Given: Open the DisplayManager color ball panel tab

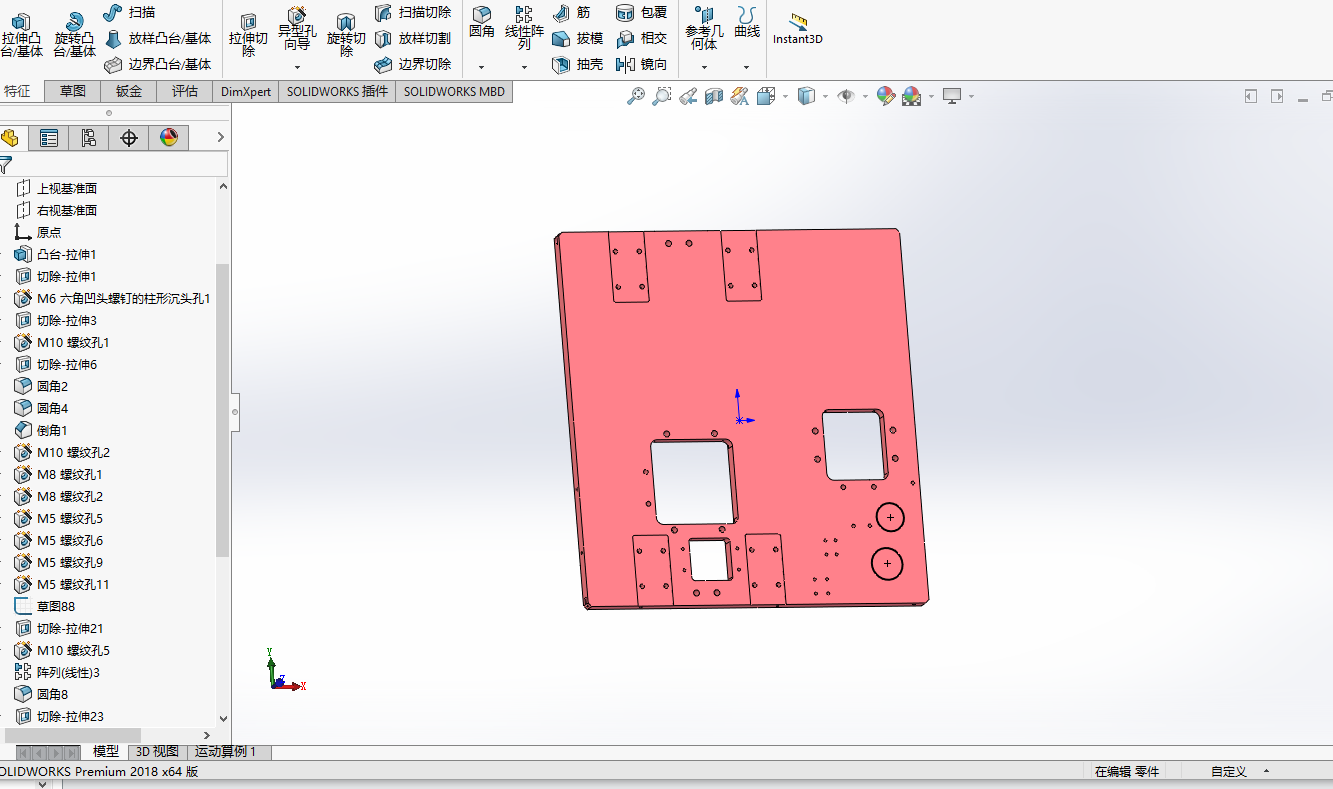Looking at the screenshot, I should (x=169, y=138).
